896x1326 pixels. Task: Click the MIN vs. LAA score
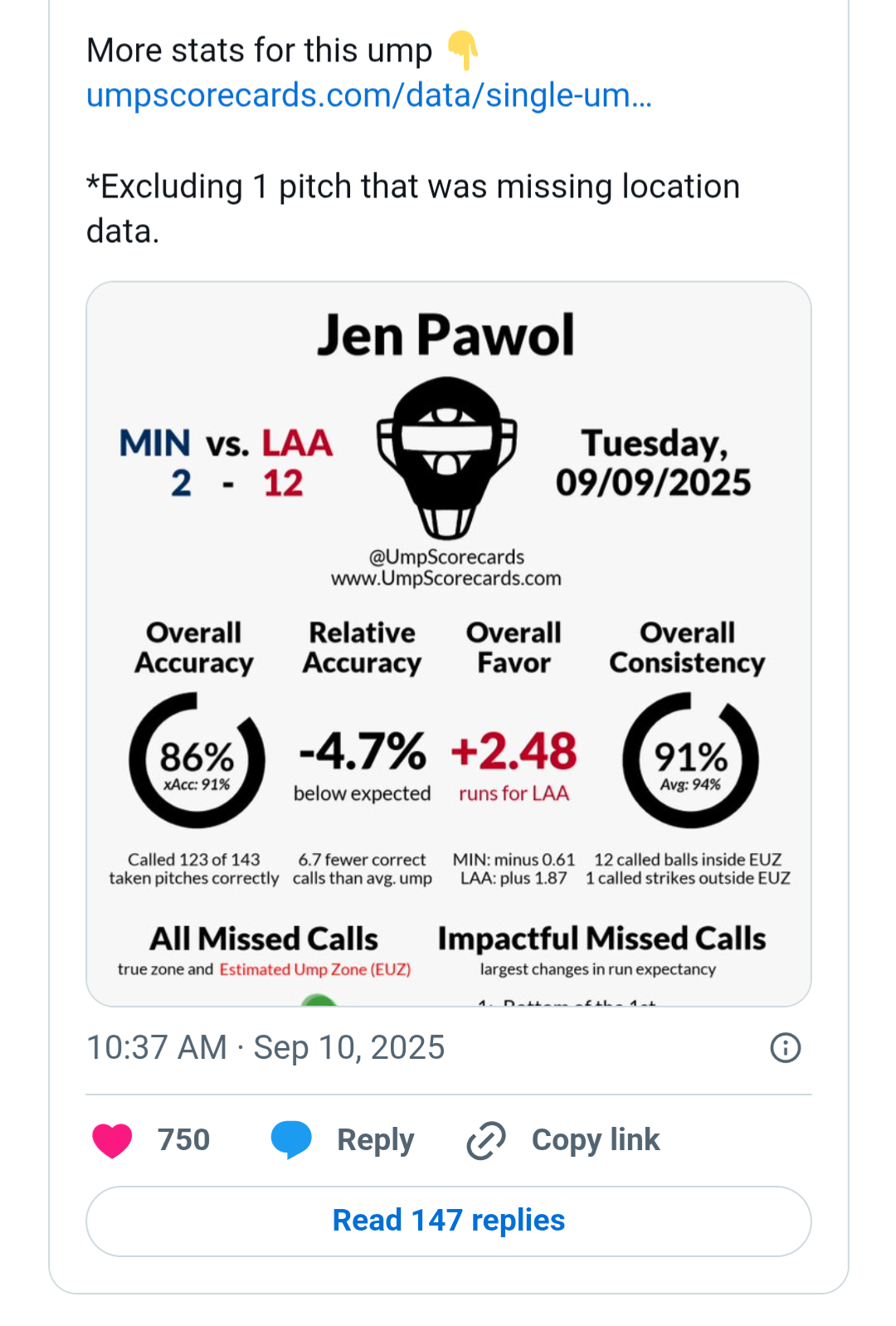click(226, 463)
